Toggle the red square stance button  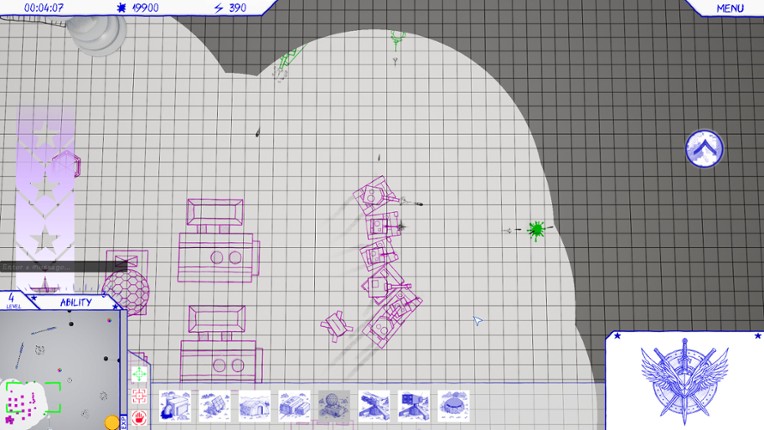(x=140, y=396)
